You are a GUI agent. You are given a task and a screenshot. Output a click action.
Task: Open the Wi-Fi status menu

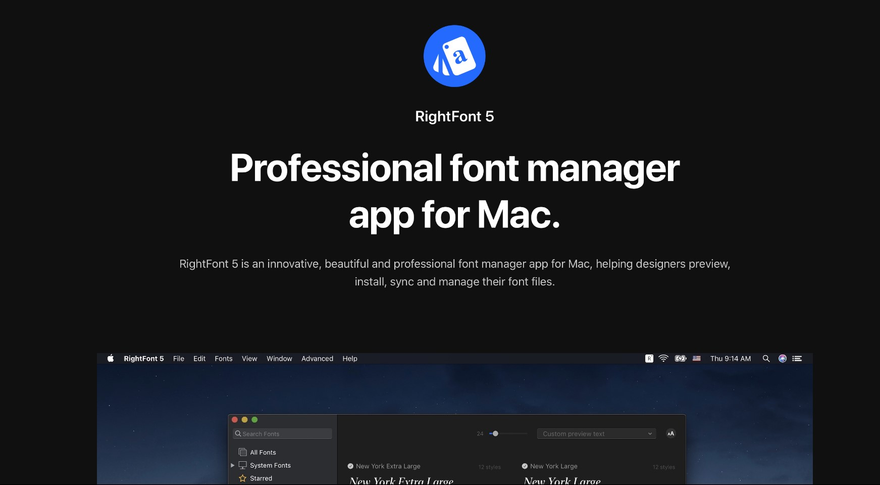[663, 358]
